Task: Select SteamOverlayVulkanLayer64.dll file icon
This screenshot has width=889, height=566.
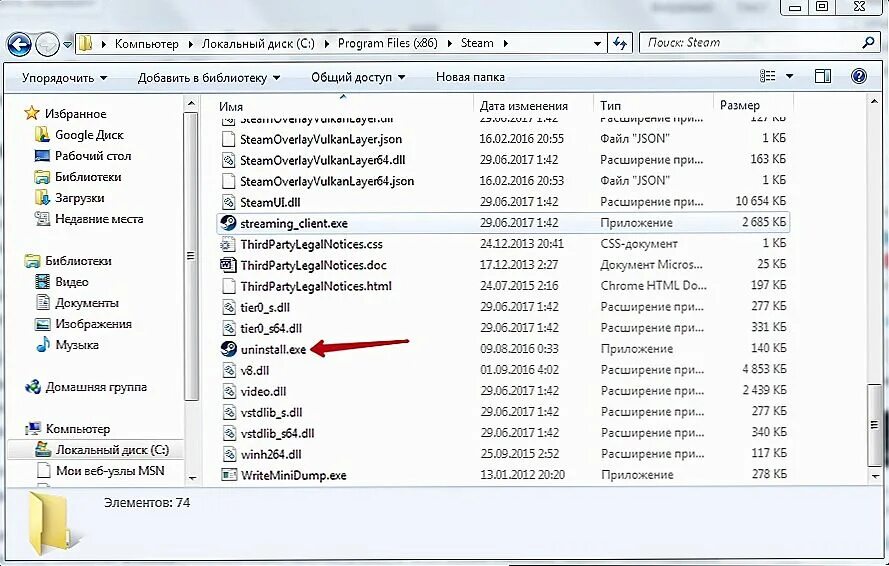Action: [x=228, y=160]
